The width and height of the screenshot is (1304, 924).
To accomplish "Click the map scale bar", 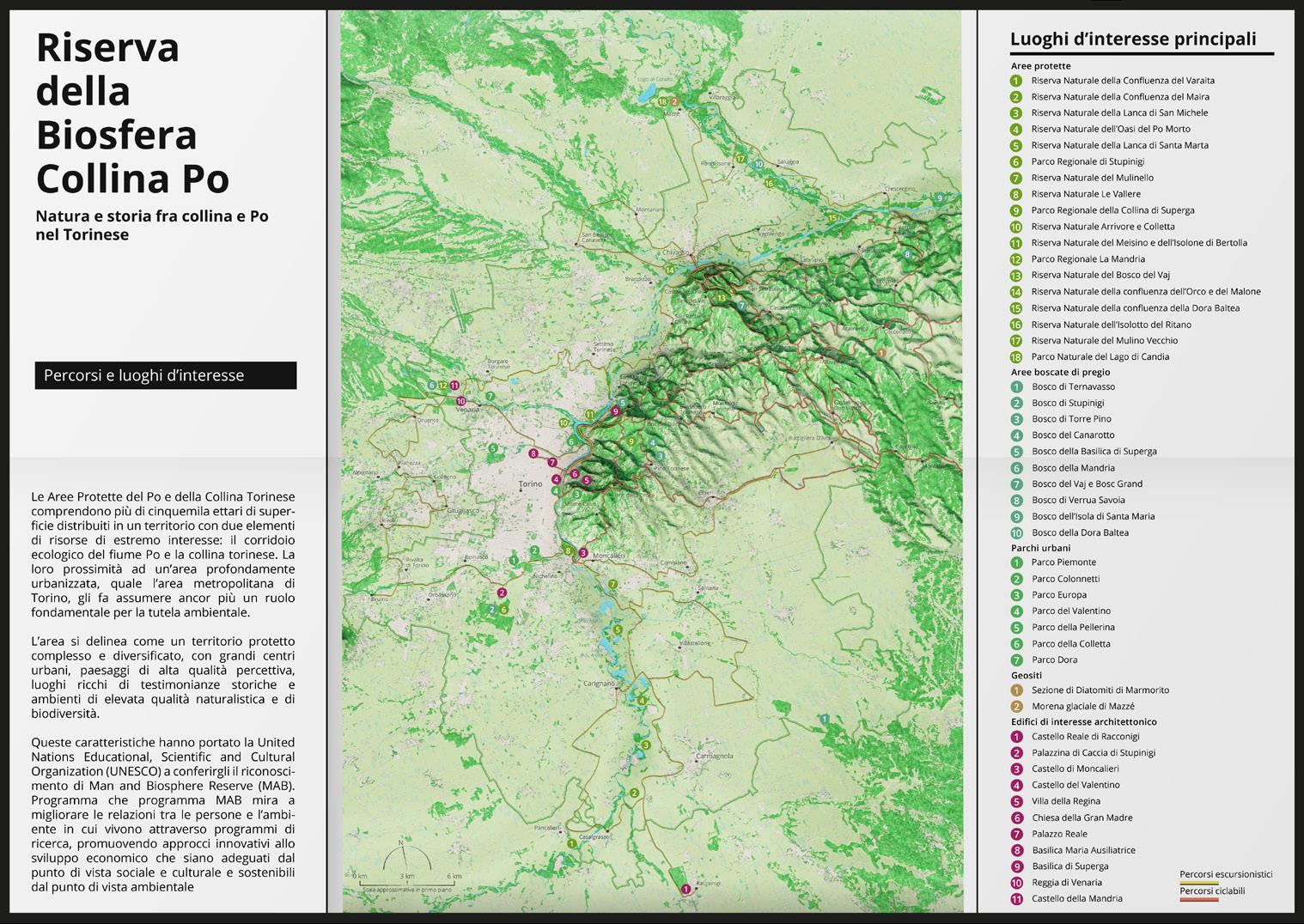I will (x=407, y=884).
